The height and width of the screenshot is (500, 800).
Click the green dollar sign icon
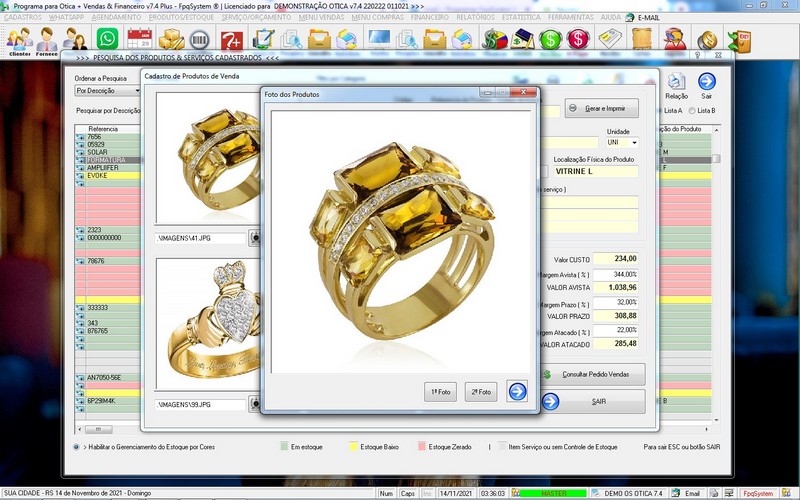(550, 39)
